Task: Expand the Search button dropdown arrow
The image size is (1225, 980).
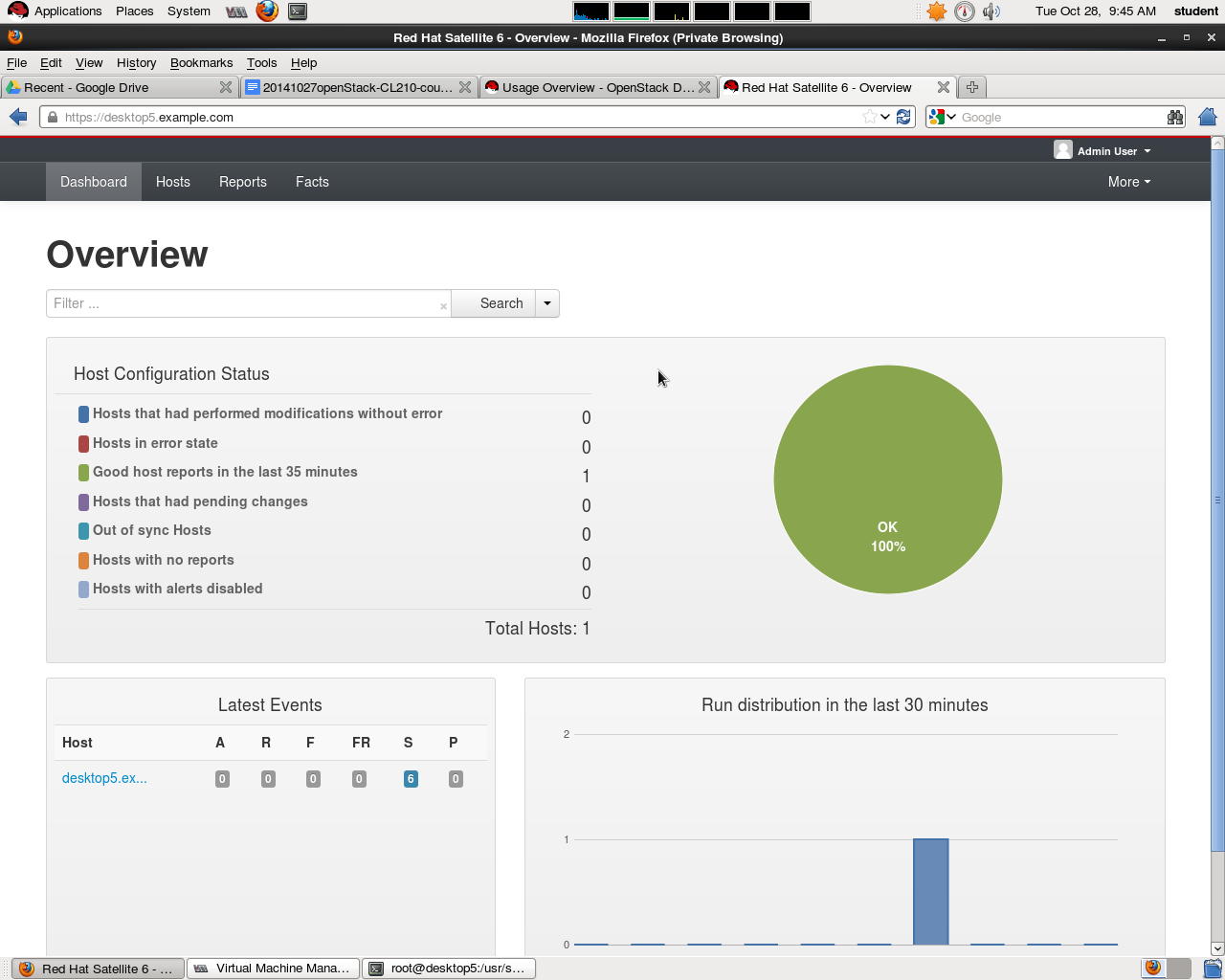Action: (x=547, y=303)
